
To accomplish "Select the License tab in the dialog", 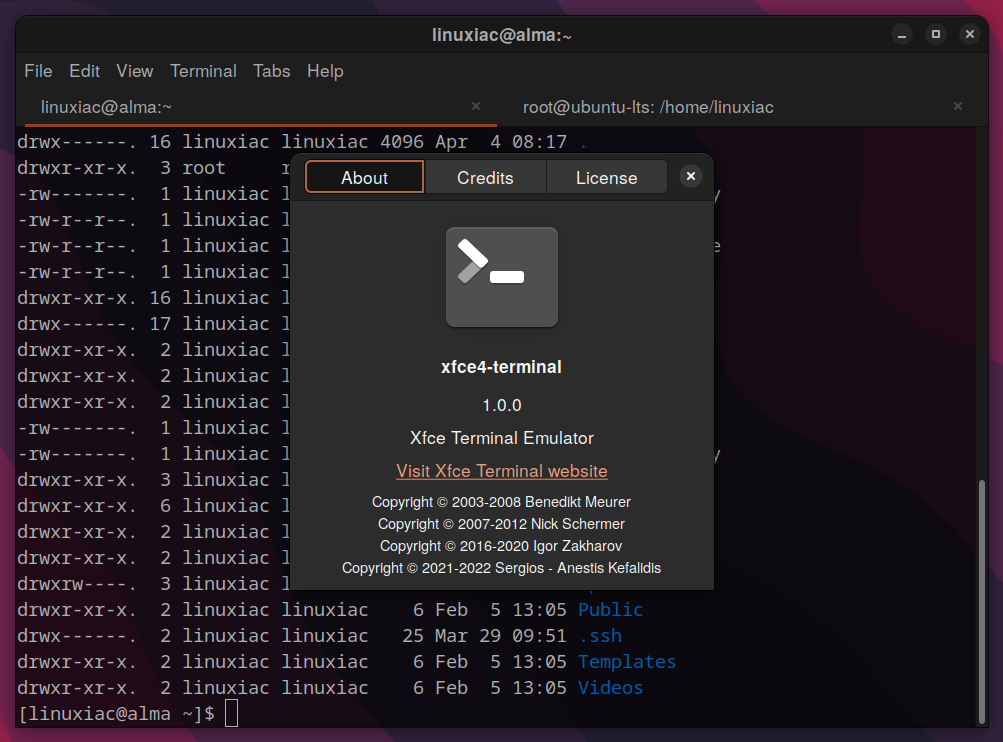I will click(x=606, y=177).
